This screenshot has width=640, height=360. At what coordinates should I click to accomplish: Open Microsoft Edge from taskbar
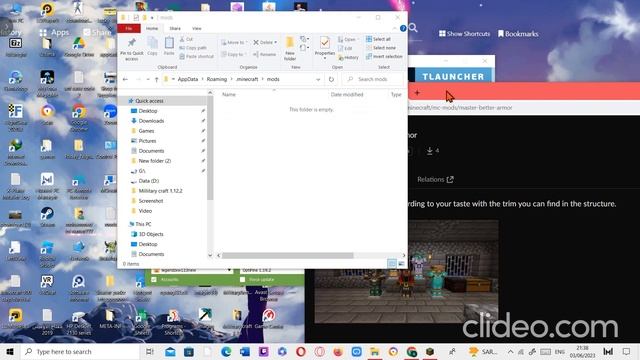point(226,351)
